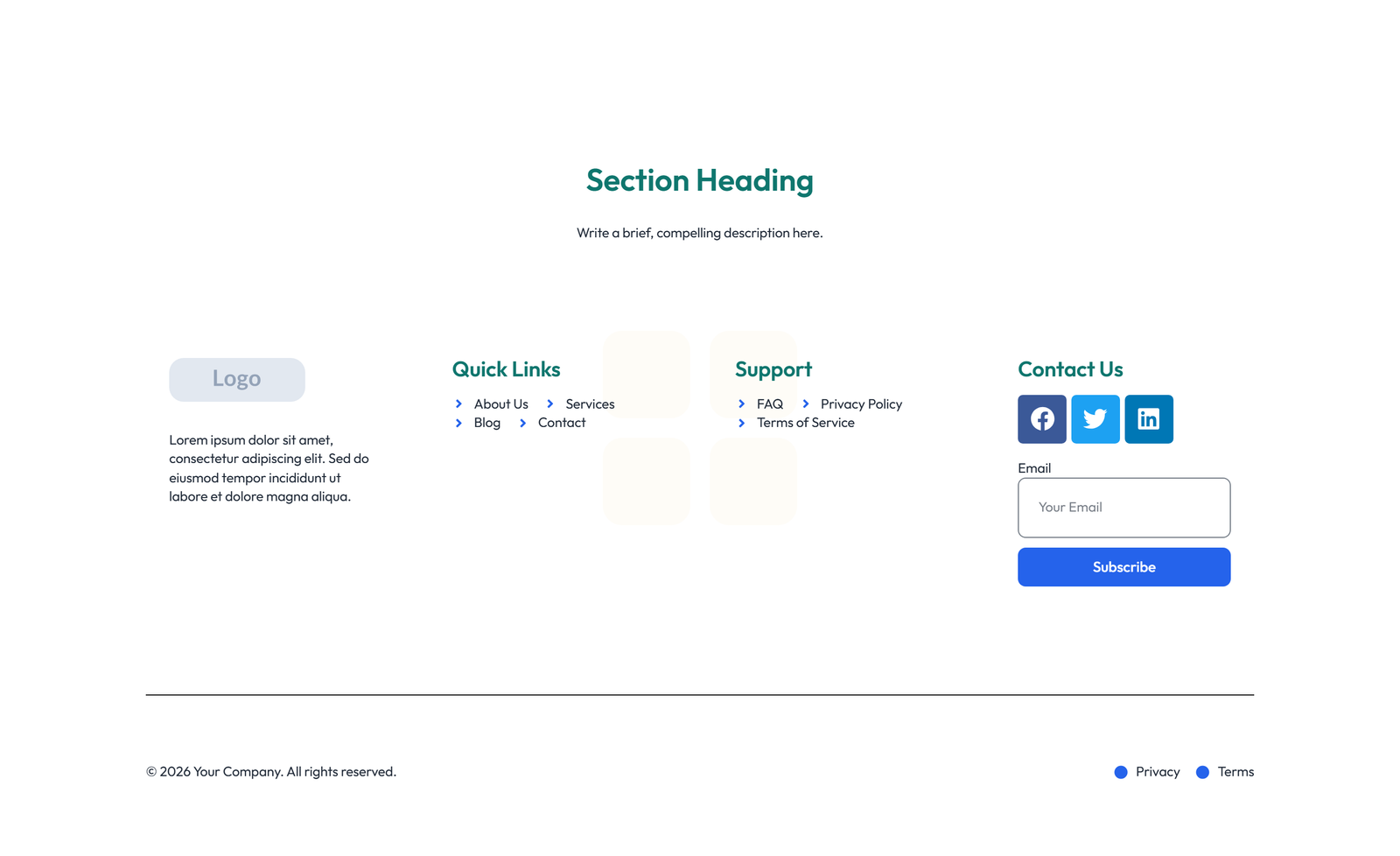Viewport: 1400px width, 856px height.
Task: Click the blue dot beside Privacy
Action: 1120,772
